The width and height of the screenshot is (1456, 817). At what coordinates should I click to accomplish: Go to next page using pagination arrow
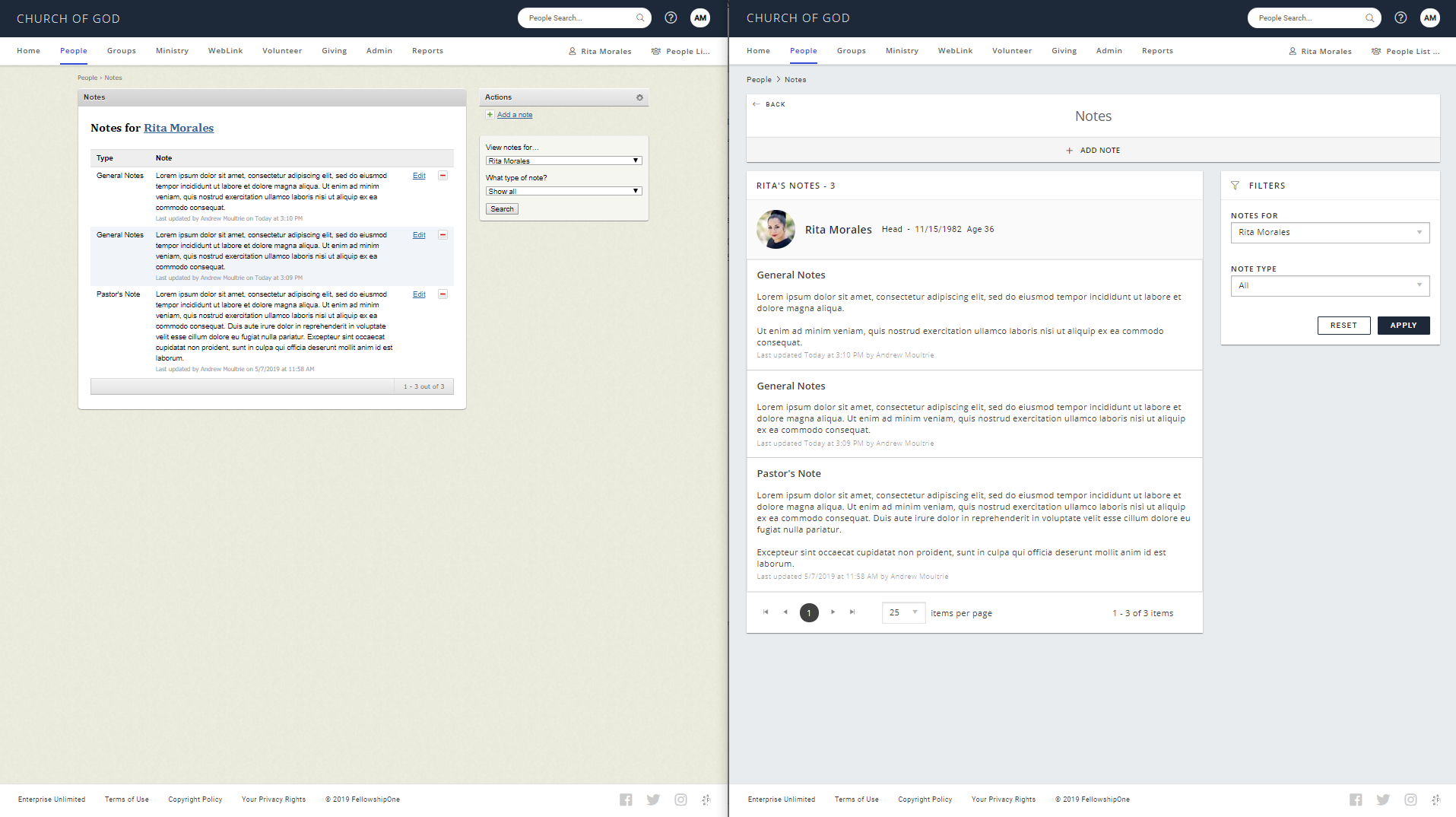pyautogui.click(x=833, y=612)
